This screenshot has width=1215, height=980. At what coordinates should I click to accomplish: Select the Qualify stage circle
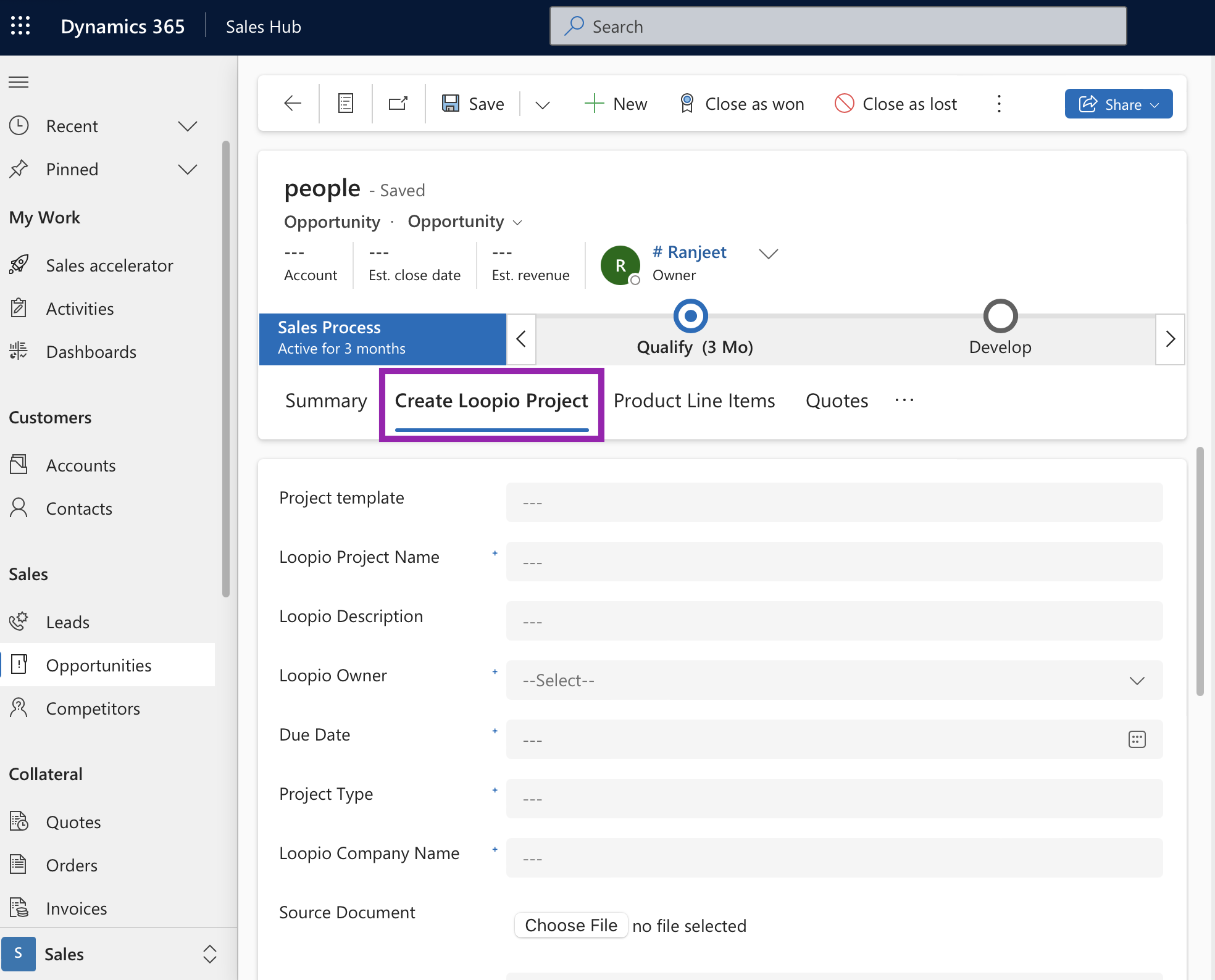click(x=691, y=316)
